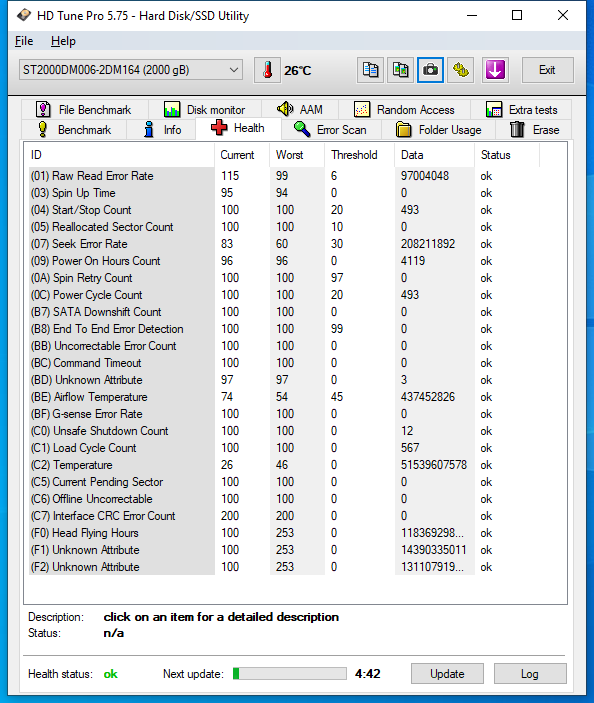Click the 4:42 next update timer
Viewport: 594px width, 703px height.
click(368, 674)
